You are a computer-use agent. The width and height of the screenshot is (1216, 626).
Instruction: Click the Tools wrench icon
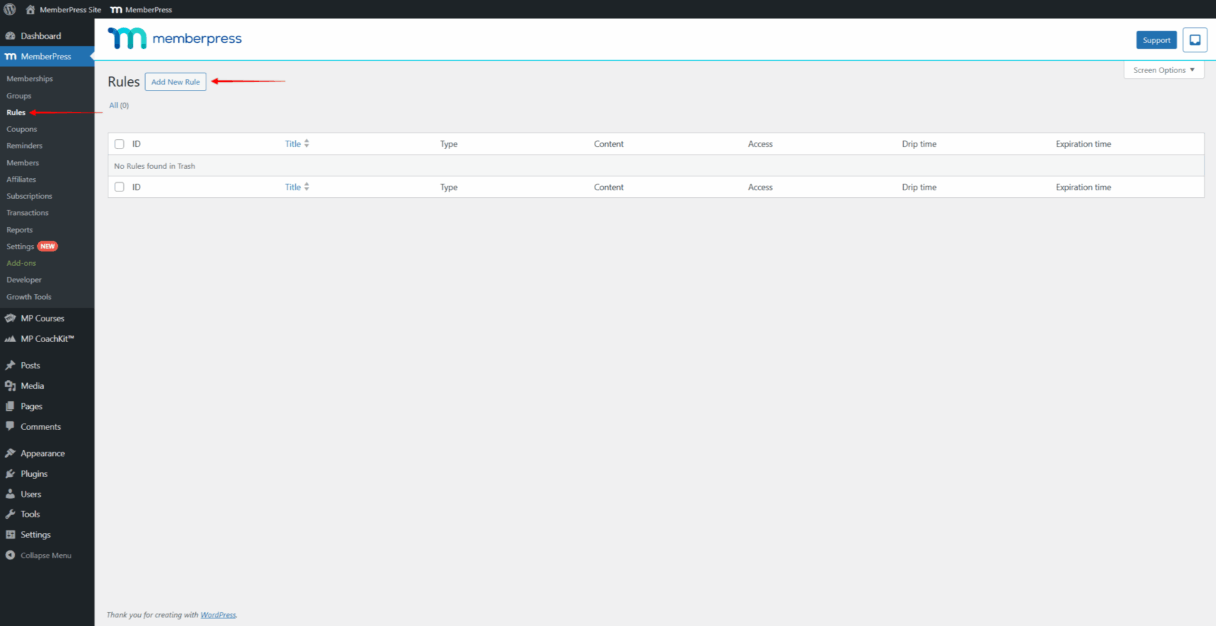(10, 514)
